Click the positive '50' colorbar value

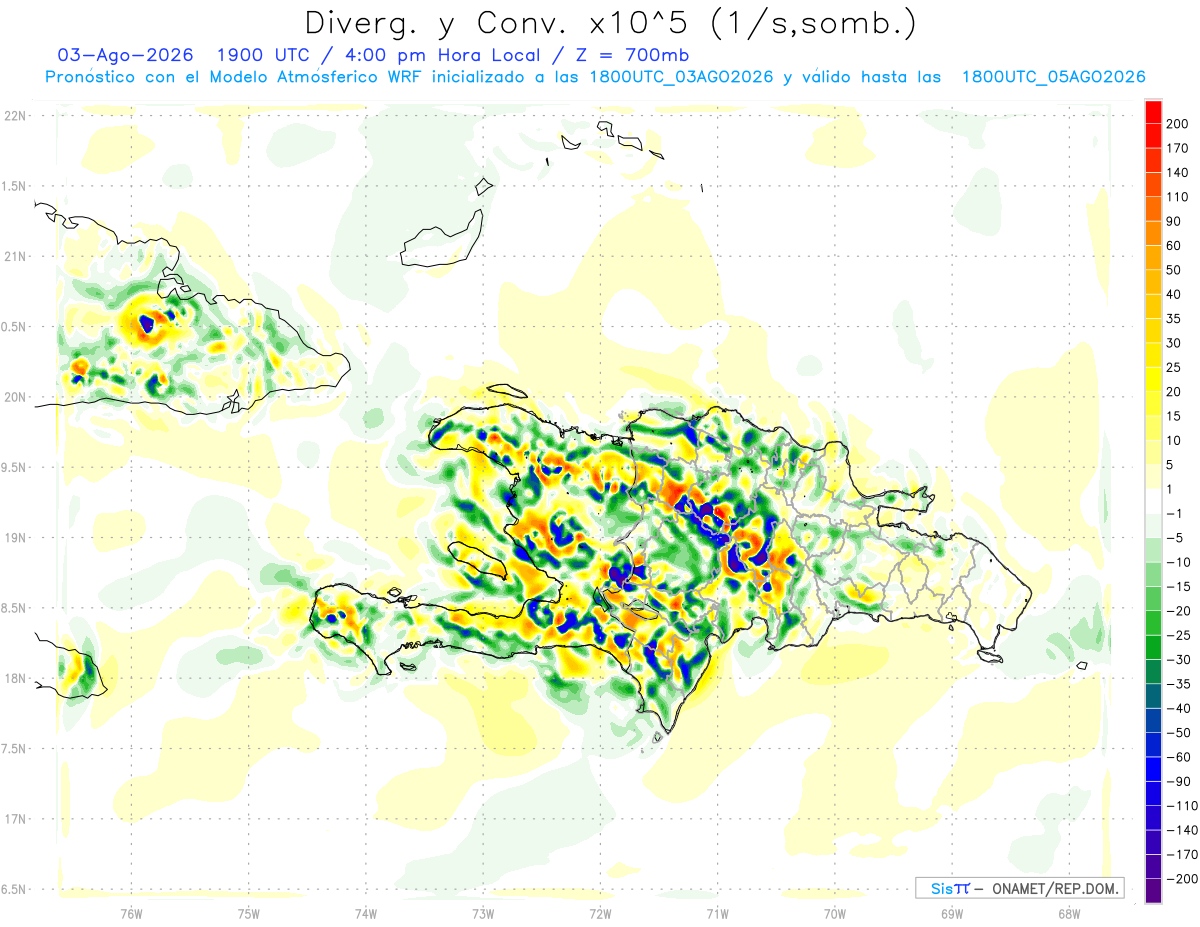point(1174,270)
